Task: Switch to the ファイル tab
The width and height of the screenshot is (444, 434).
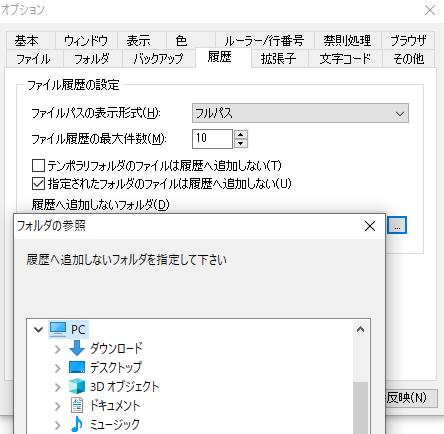Action: tap(35, 59)
